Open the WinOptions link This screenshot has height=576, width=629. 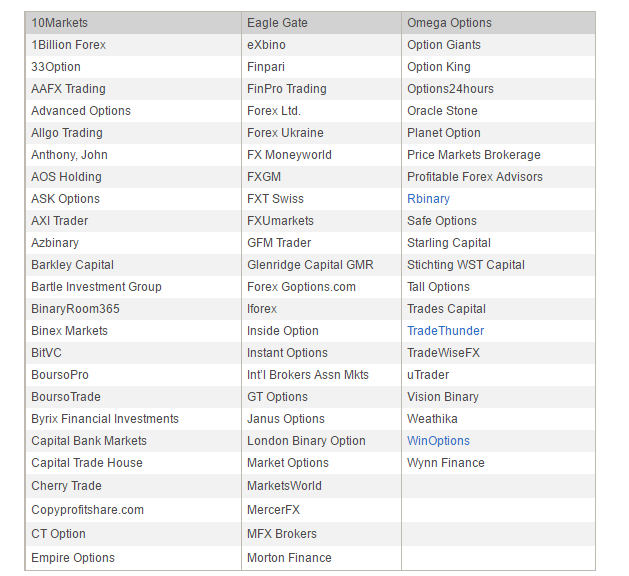click(438, 441)
